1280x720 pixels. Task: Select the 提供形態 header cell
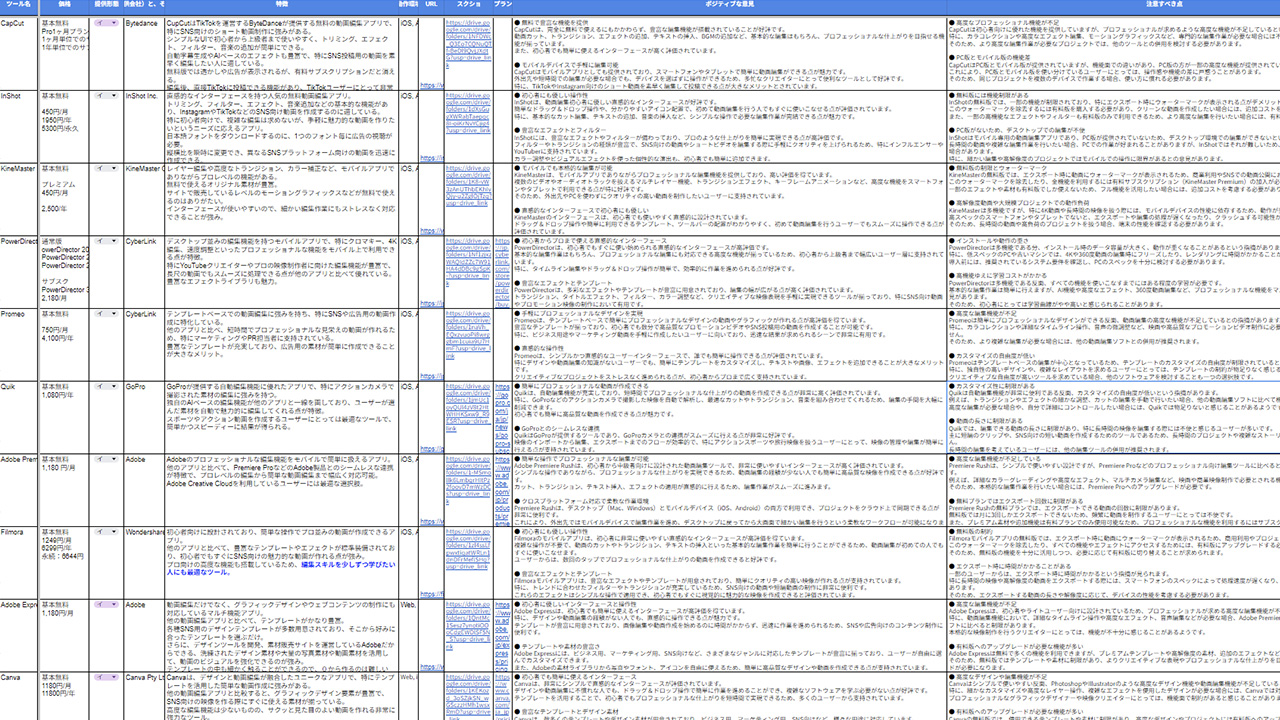pos(107,6)
